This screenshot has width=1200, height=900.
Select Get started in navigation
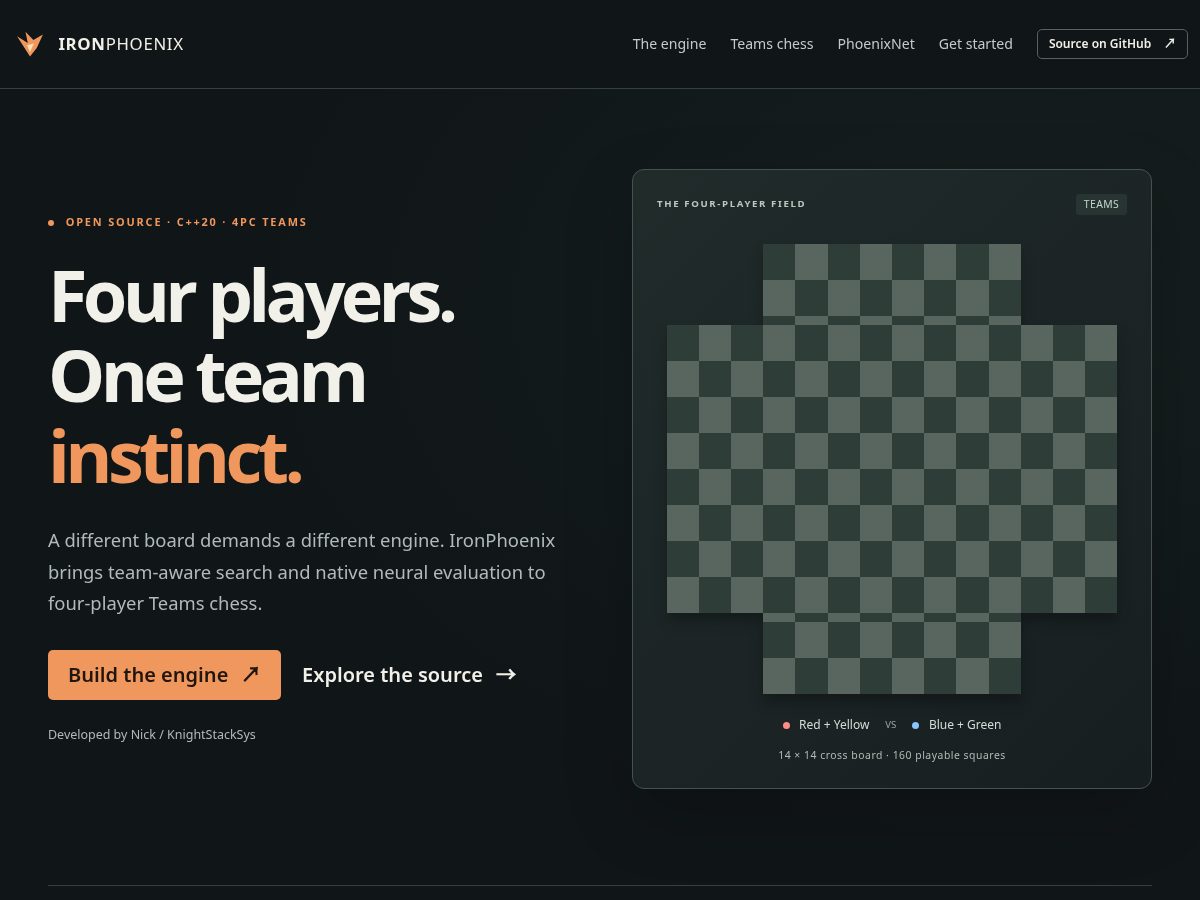pos(975,44)
